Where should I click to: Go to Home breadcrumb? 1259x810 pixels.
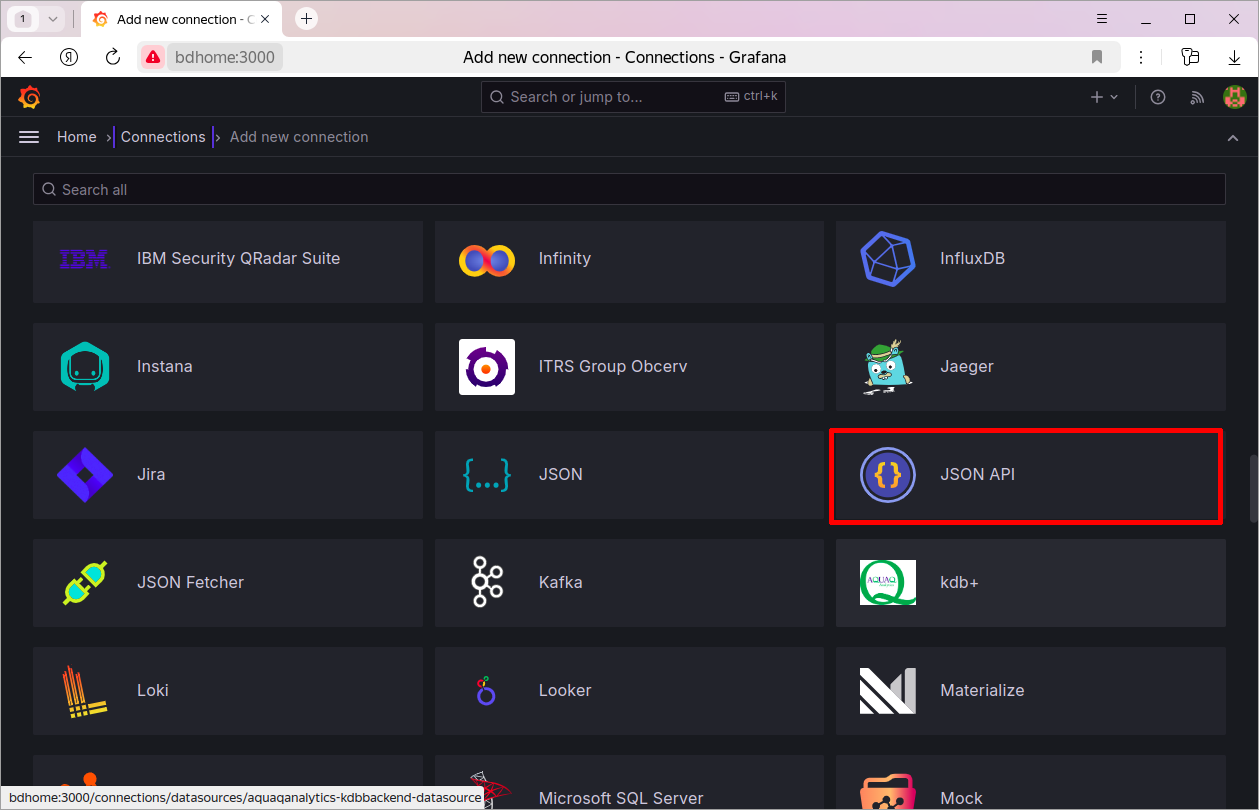[77, 137]
